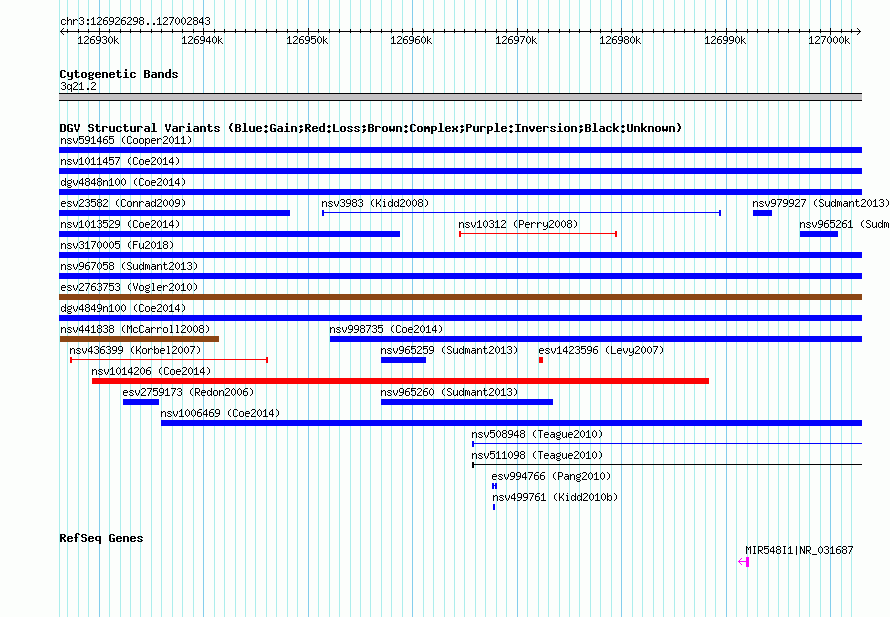Click the blue nsv979927 gain bar
Screen dimensions: 890x617
coord(762,213)
